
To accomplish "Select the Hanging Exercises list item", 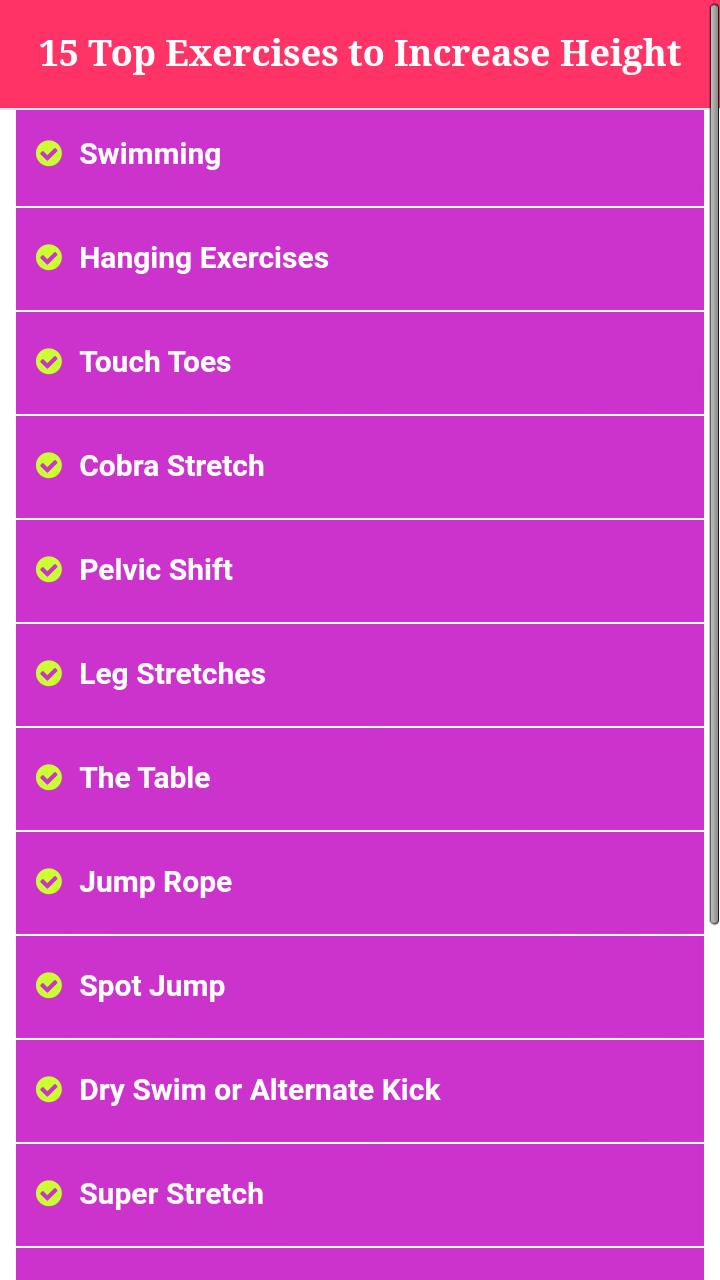I will tap(204, 258).
